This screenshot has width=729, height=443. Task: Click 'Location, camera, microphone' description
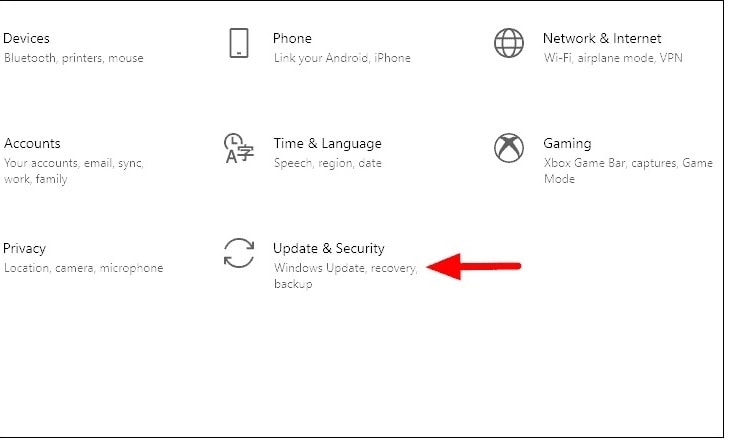84,268
